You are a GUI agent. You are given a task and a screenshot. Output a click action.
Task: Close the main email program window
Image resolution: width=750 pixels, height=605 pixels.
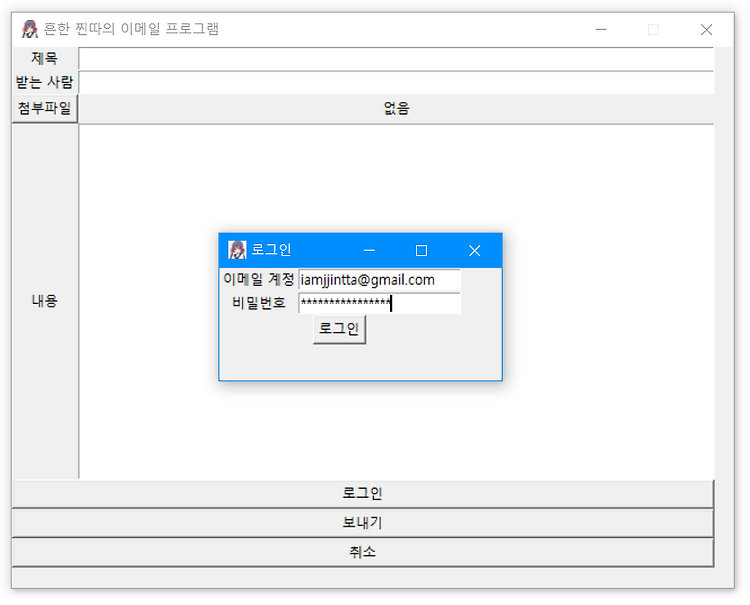[x=706, y=30]
